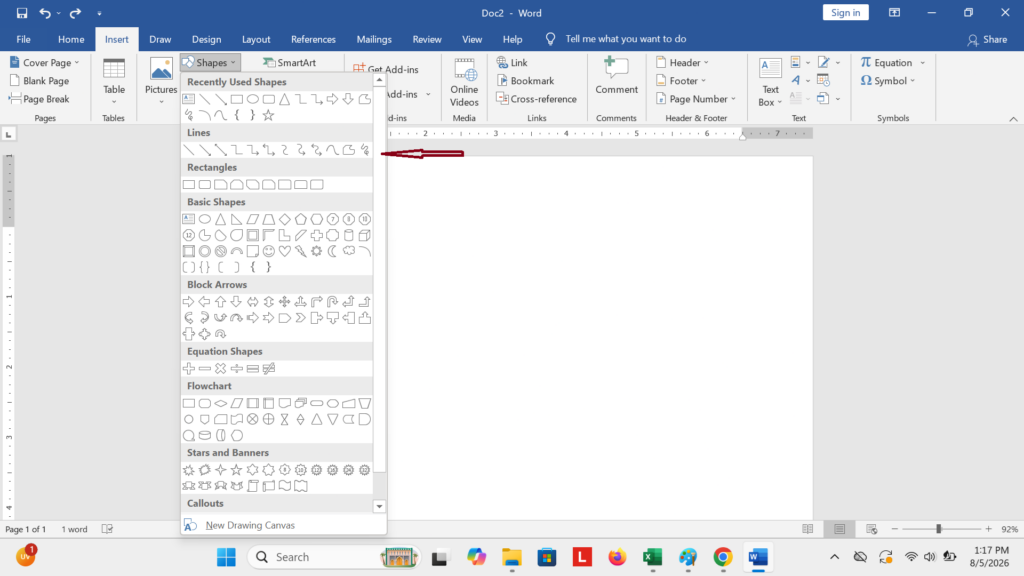Pick the Quad Arrow in Block Arrows
Screen dimensions: 1024x576
(285, 302)
